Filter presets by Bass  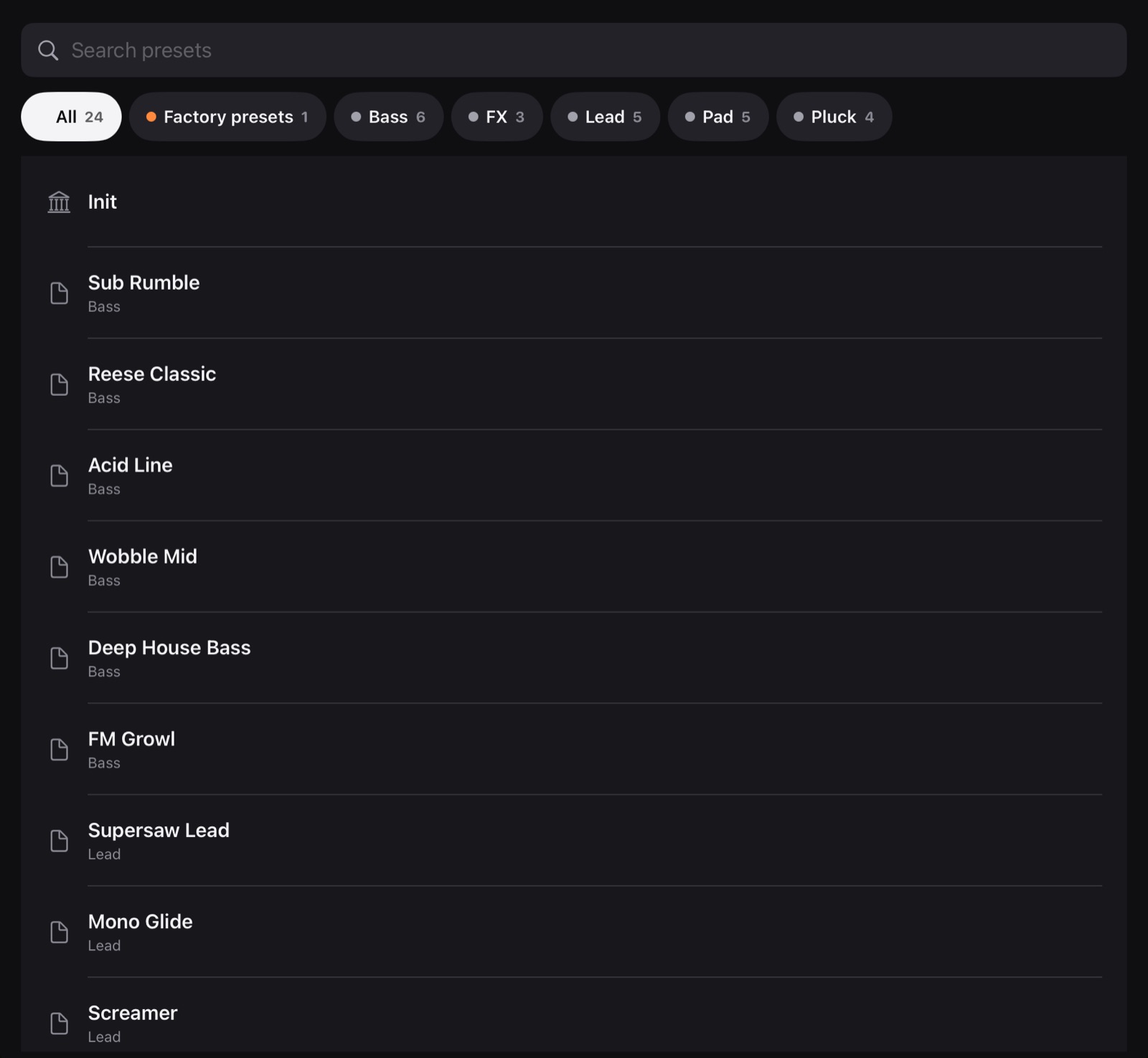[388, 117]
